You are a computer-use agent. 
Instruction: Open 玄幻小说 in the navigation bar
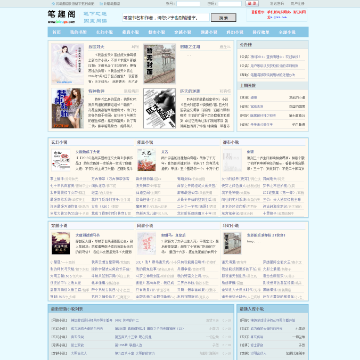click(x=104, y=32)
